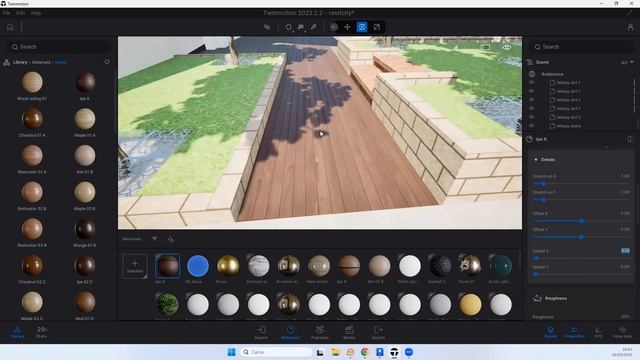Select the Wenge 01 B material
640x360 pixels.
[x=85, y=229]
